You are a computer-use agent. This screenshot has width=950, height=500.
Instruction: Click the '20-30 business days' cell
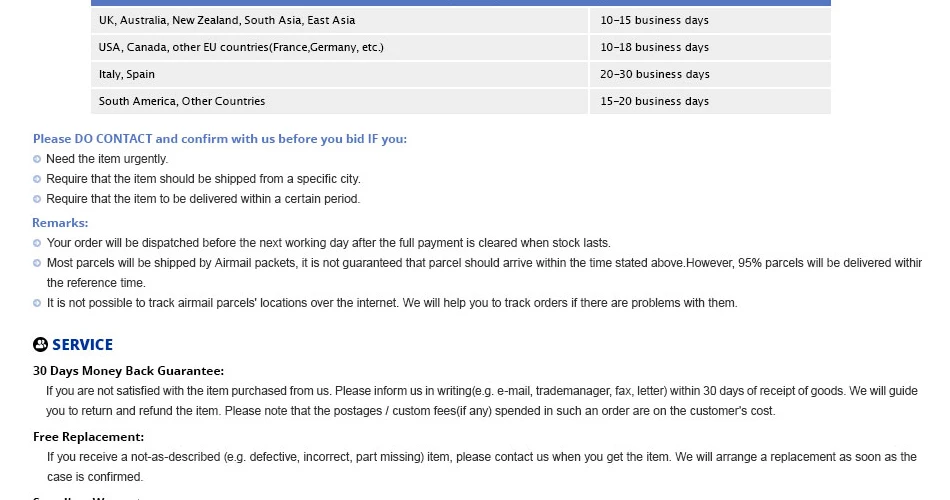tap(710, 74)
